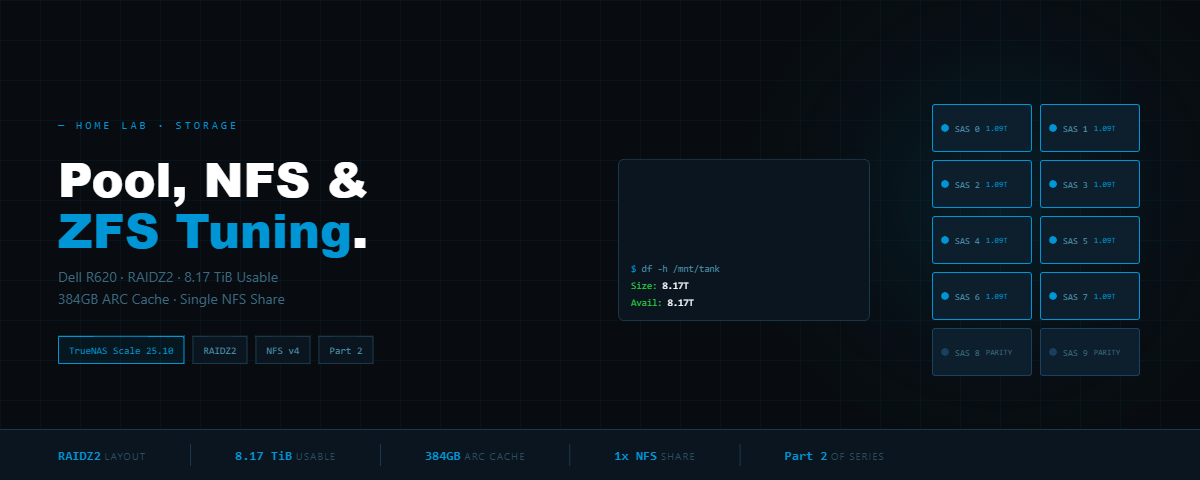This screenshot has height=480, width=1200.
Task: Click the SAS 7 disk card
Action: [1090, 296]
